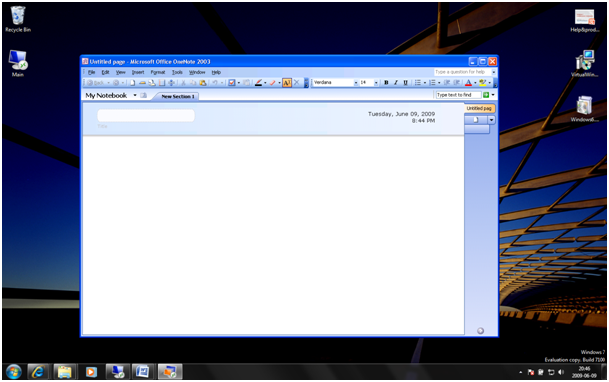Open Windows Media Player from taskbar
Screen dimensions: 609x382
pos(91,372)
